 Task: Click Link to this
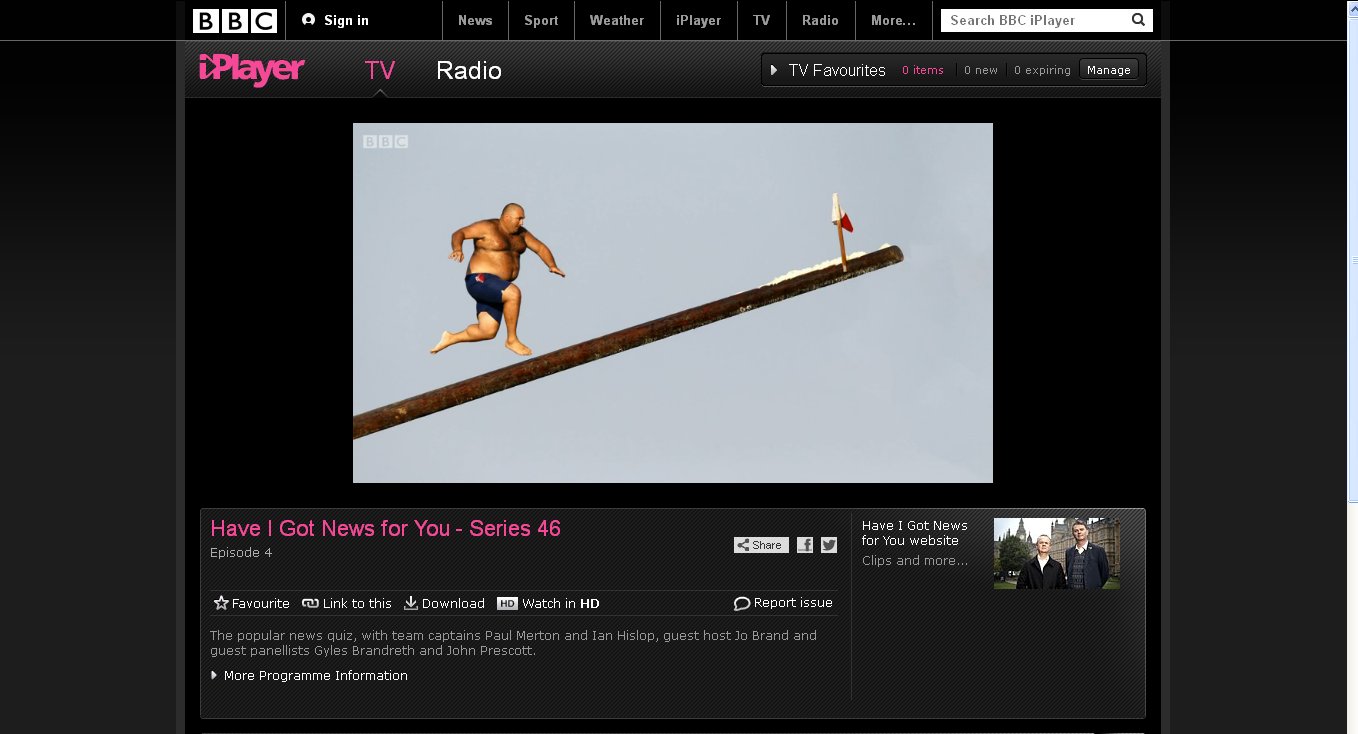tap(347, 603)
